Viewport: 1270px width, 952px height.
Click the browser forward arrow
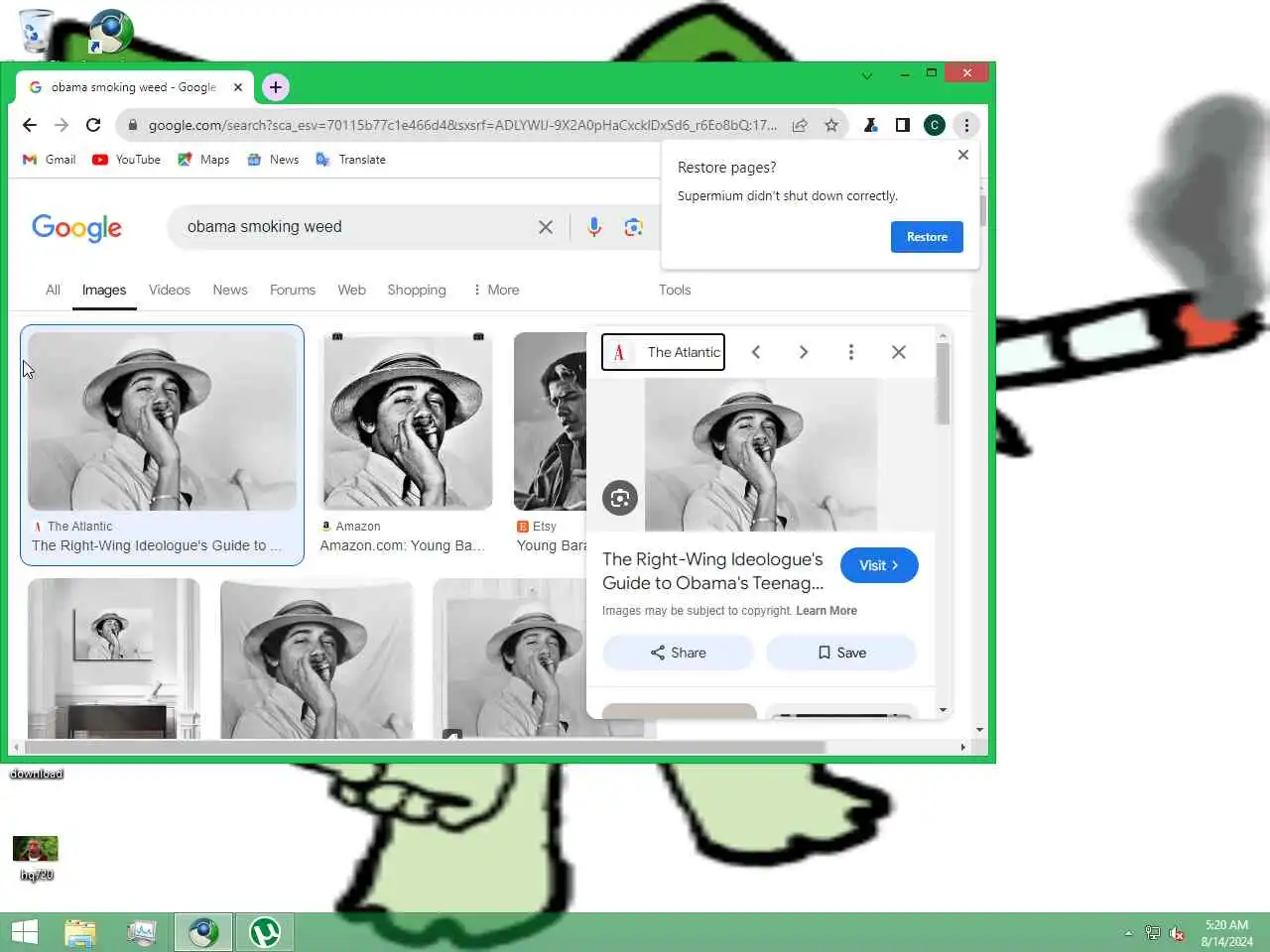click(62, 125)
